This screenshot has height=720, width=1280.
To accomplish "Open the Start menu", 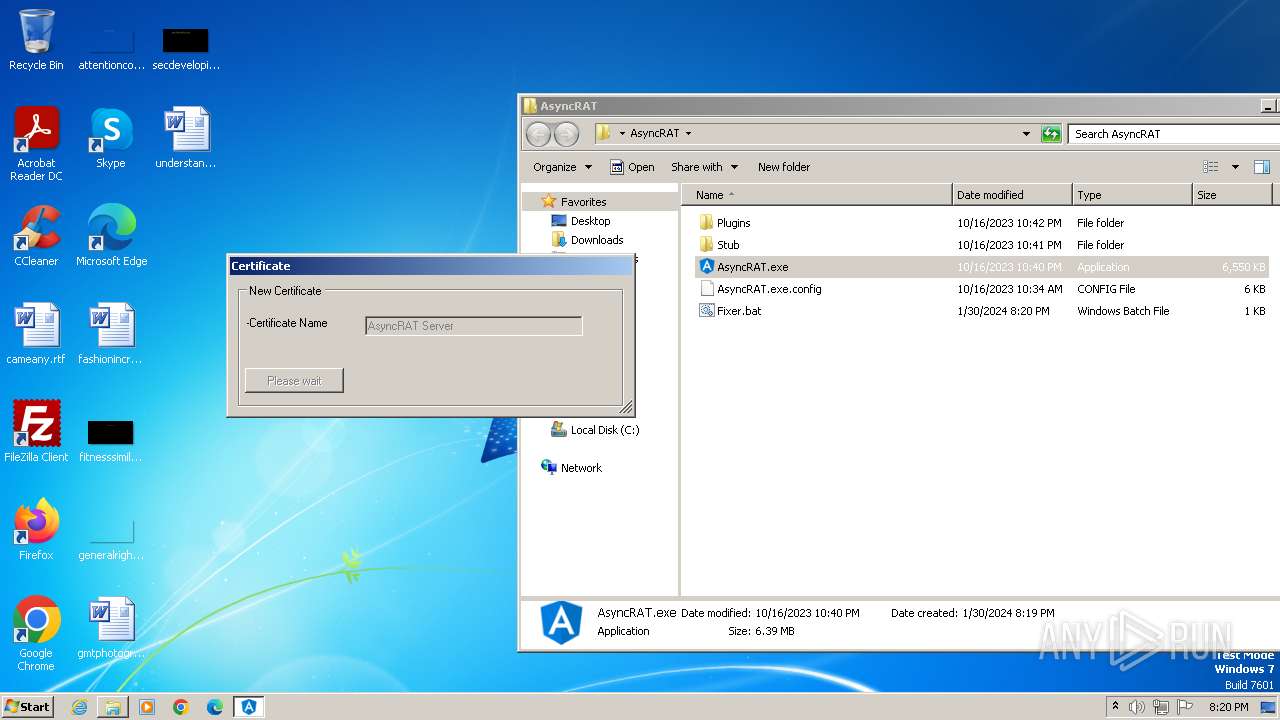I will [x=28, y=707].
